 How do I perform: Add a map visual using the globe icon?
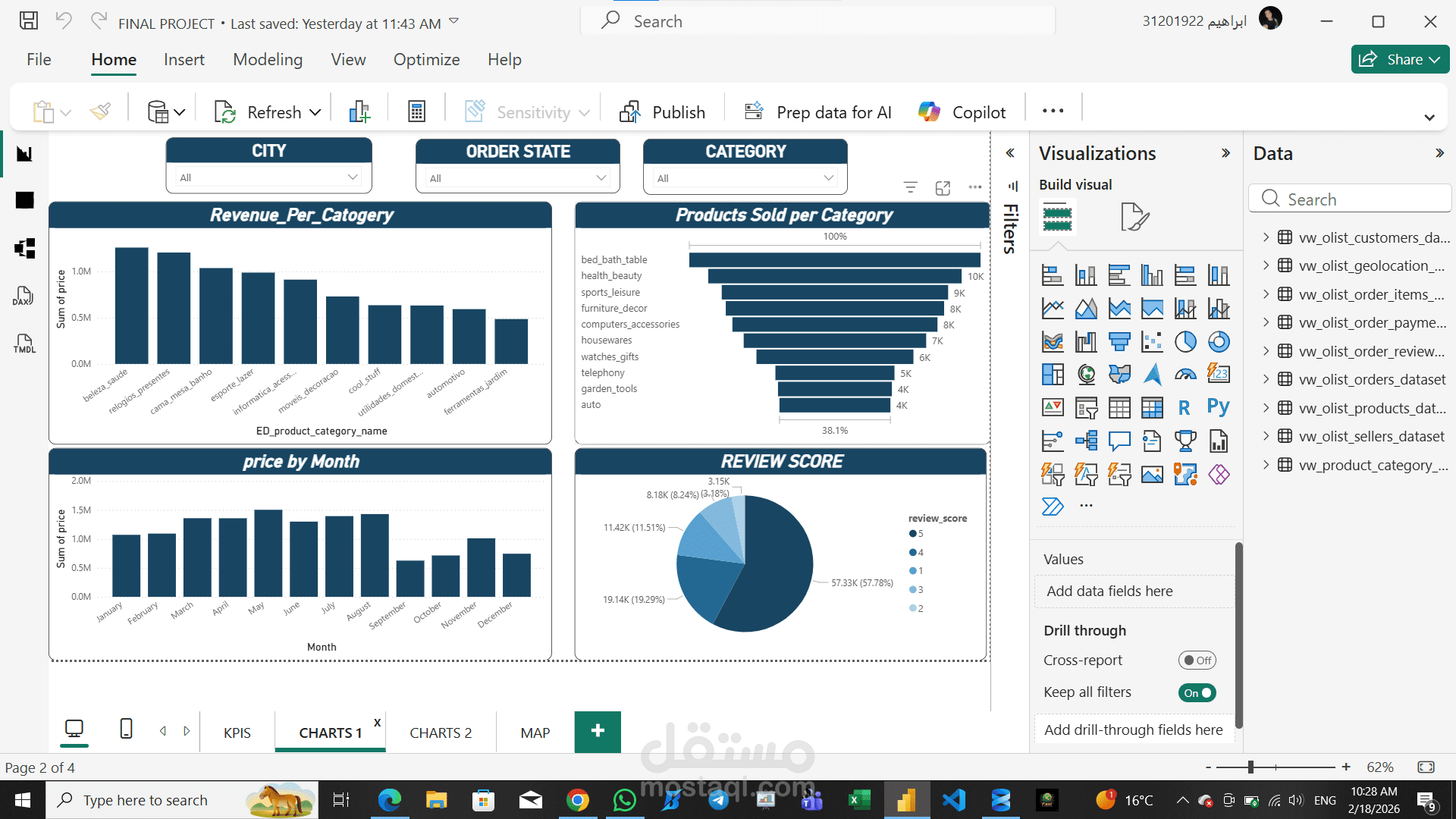click(x=1086, y=374)
